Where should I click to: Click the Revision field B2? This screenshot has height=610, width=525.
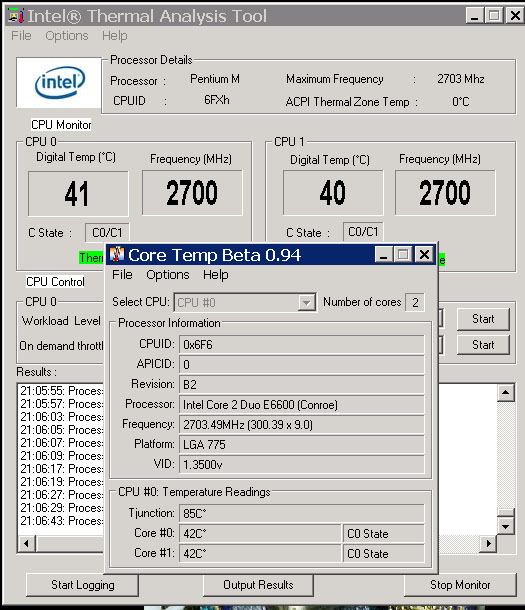coord(301,384)
